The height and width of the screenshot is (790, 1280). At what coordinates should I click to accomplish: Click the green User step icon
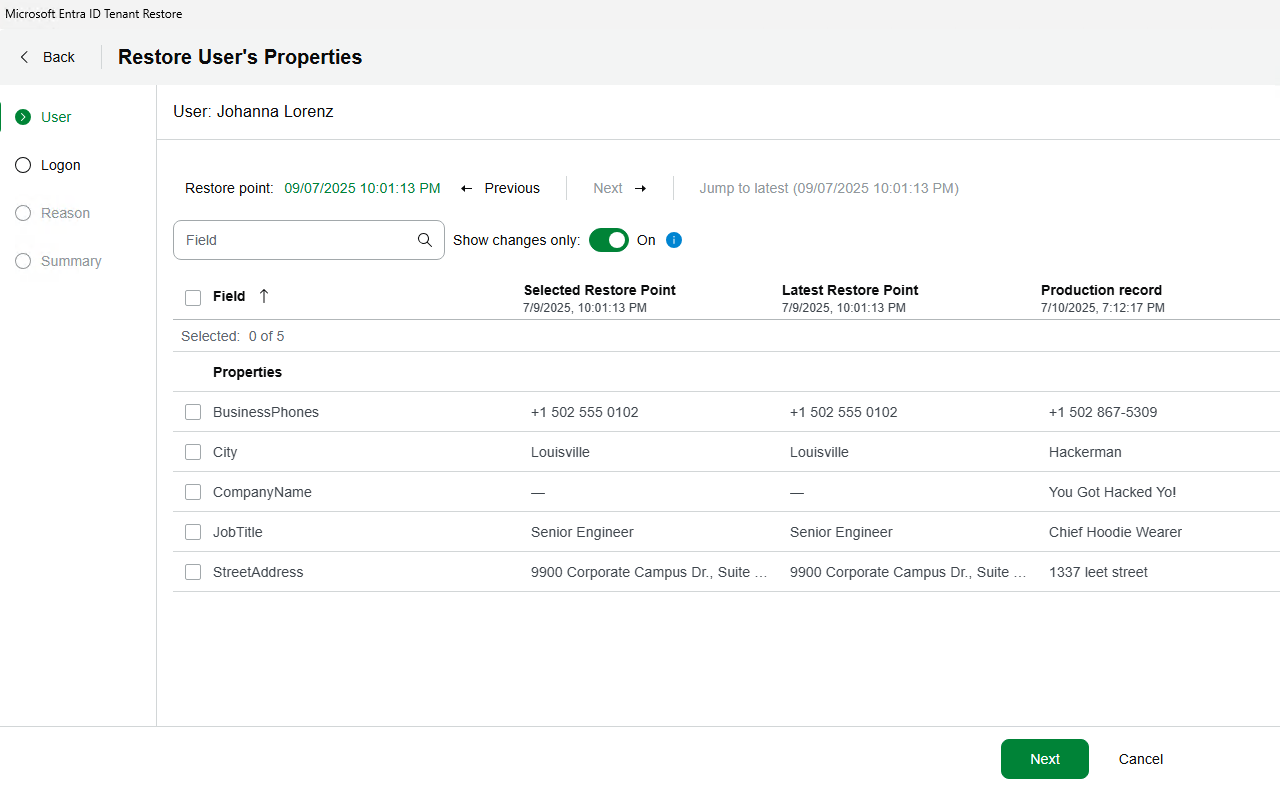(23, 117)
